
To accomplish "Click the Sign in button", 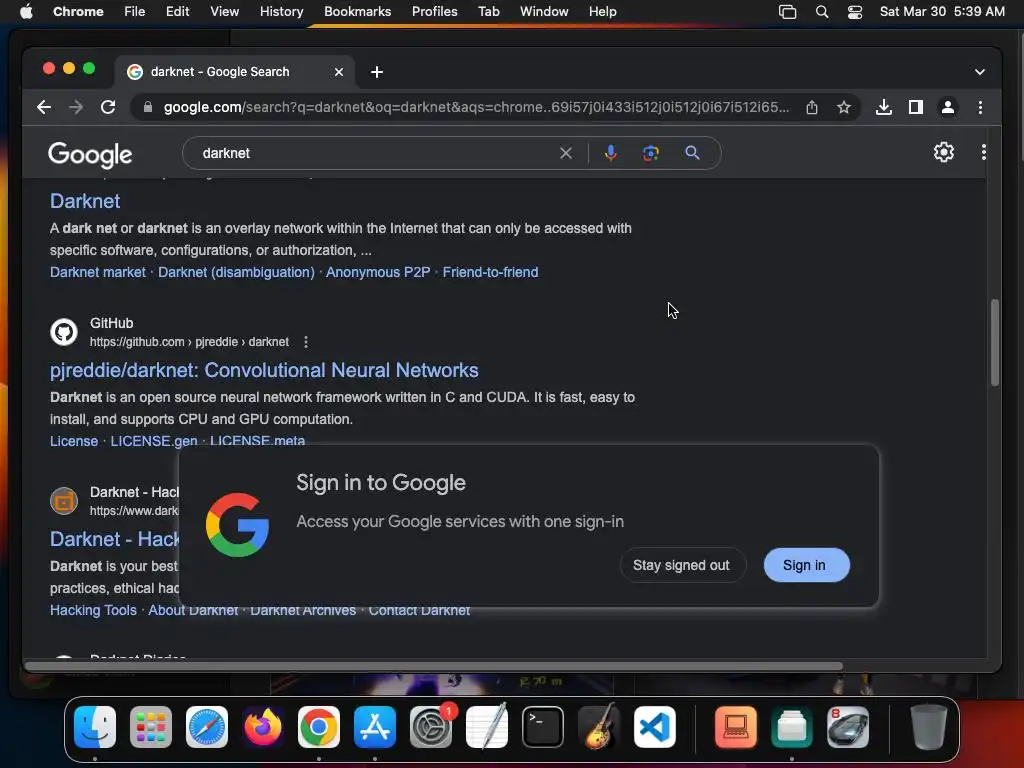I will pyautogui.click(x=807, y=565).
